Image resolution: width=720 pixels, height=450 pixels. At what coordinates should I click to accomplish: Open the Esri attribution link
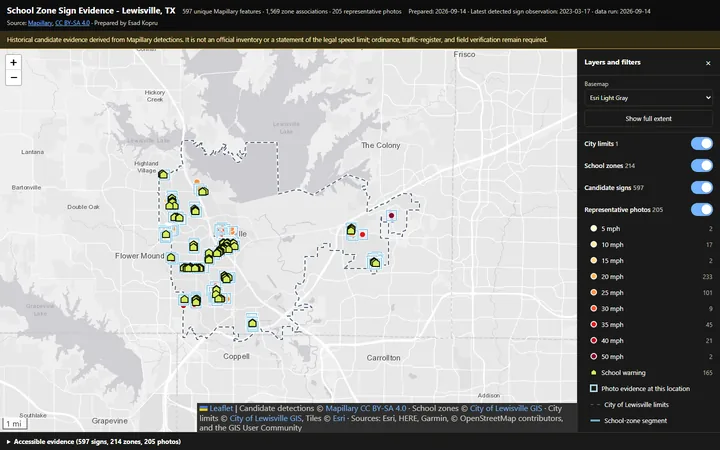point(339,418)
